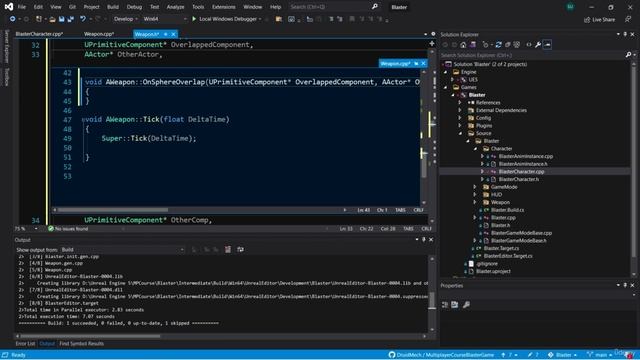Expand the Weapon folder in Solution Explorer

coord(475,202)
